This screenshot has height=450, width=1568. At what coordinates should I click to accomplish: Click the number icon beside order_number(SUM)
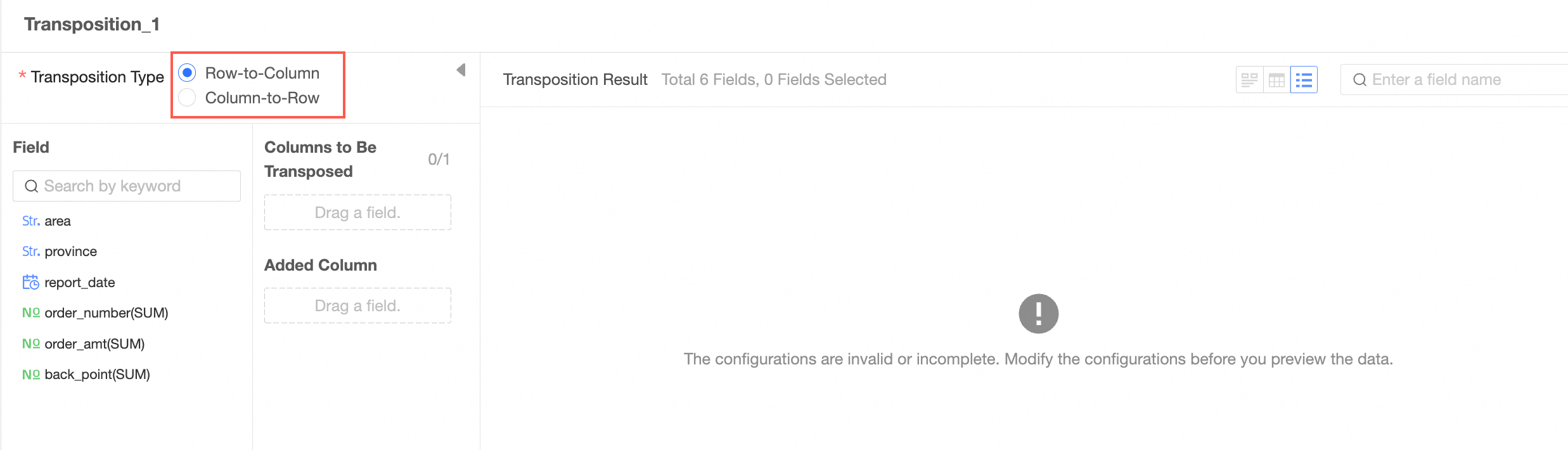(x=30, y=312)
